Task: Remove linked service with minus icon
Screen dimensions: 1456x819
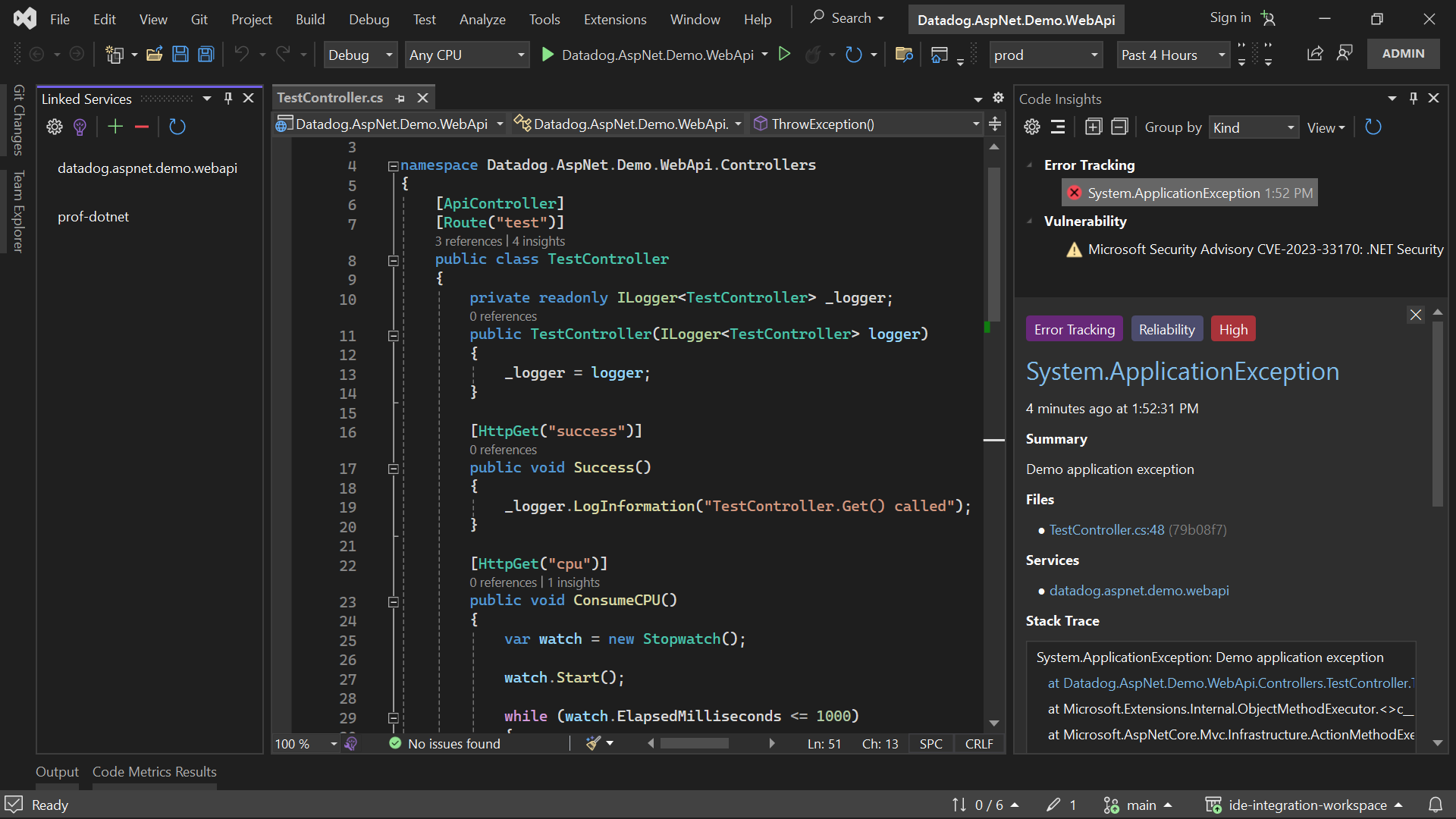Action: click(141, 127)
